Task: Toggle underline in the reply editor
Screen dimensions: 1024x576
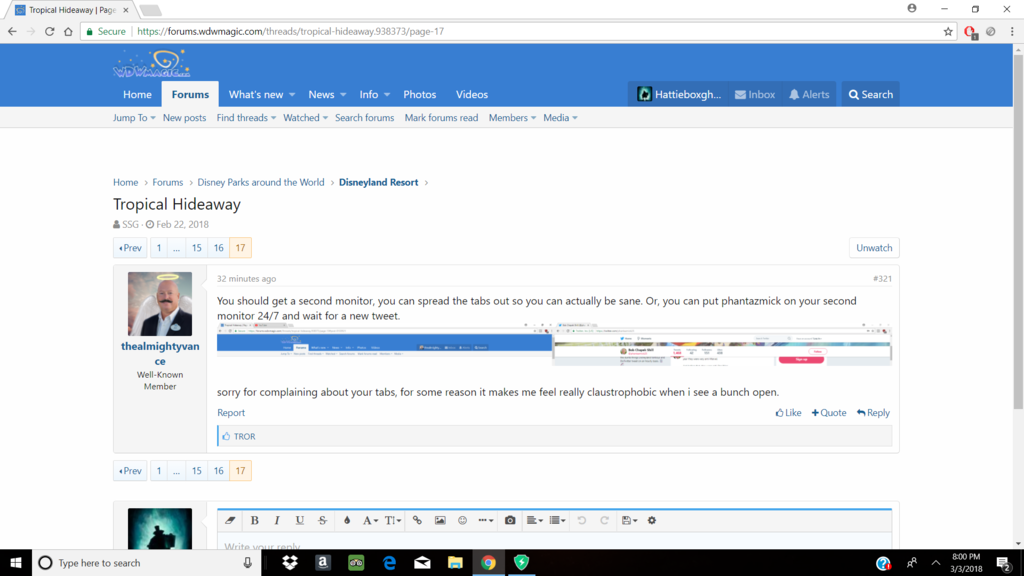Action: click(x=299, y=520)
